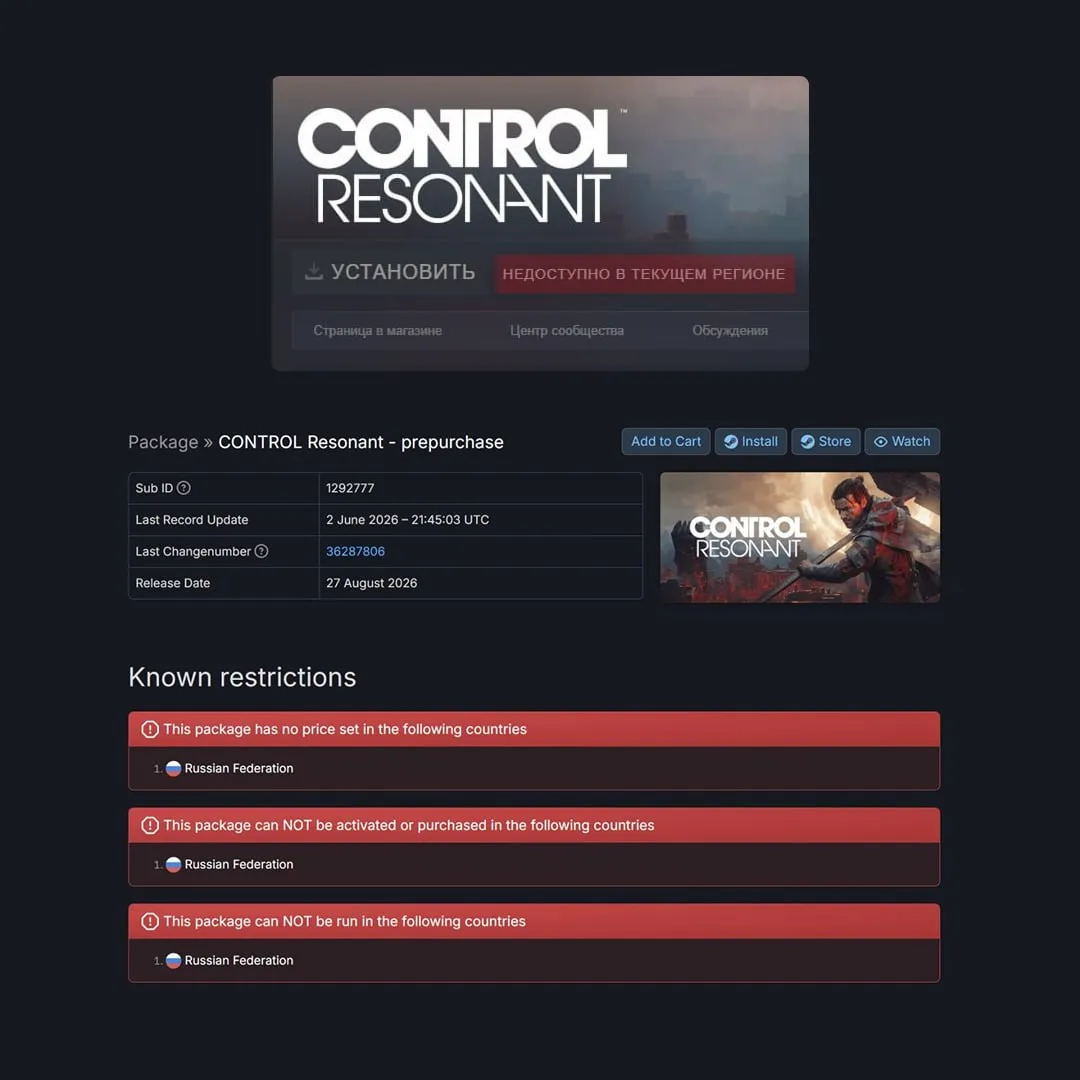Click the Store button
Screen dimensions: 1080x1080
pyautogui.click(x=826, y=442)
